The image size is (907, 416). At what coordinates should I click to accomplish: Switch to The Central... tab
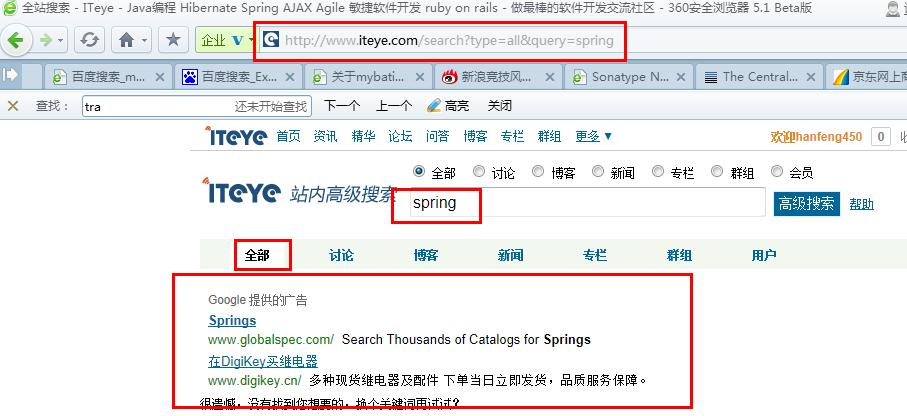click(758, 76)
